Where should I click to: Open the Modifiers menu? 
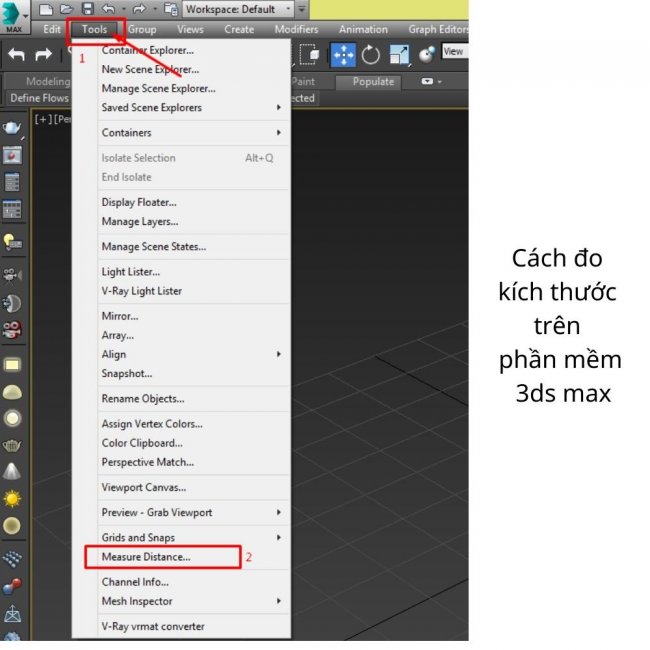[x=296, y=30]
